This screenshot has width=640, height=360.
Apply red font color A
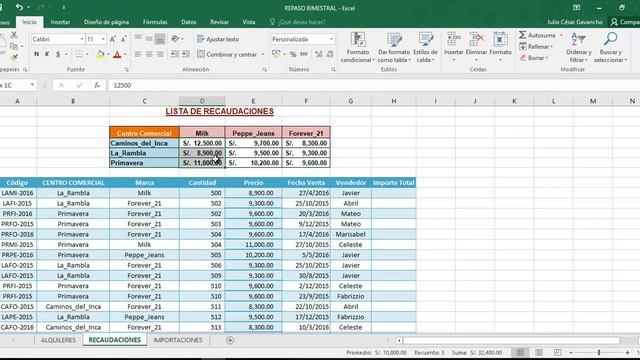(117, 54)
